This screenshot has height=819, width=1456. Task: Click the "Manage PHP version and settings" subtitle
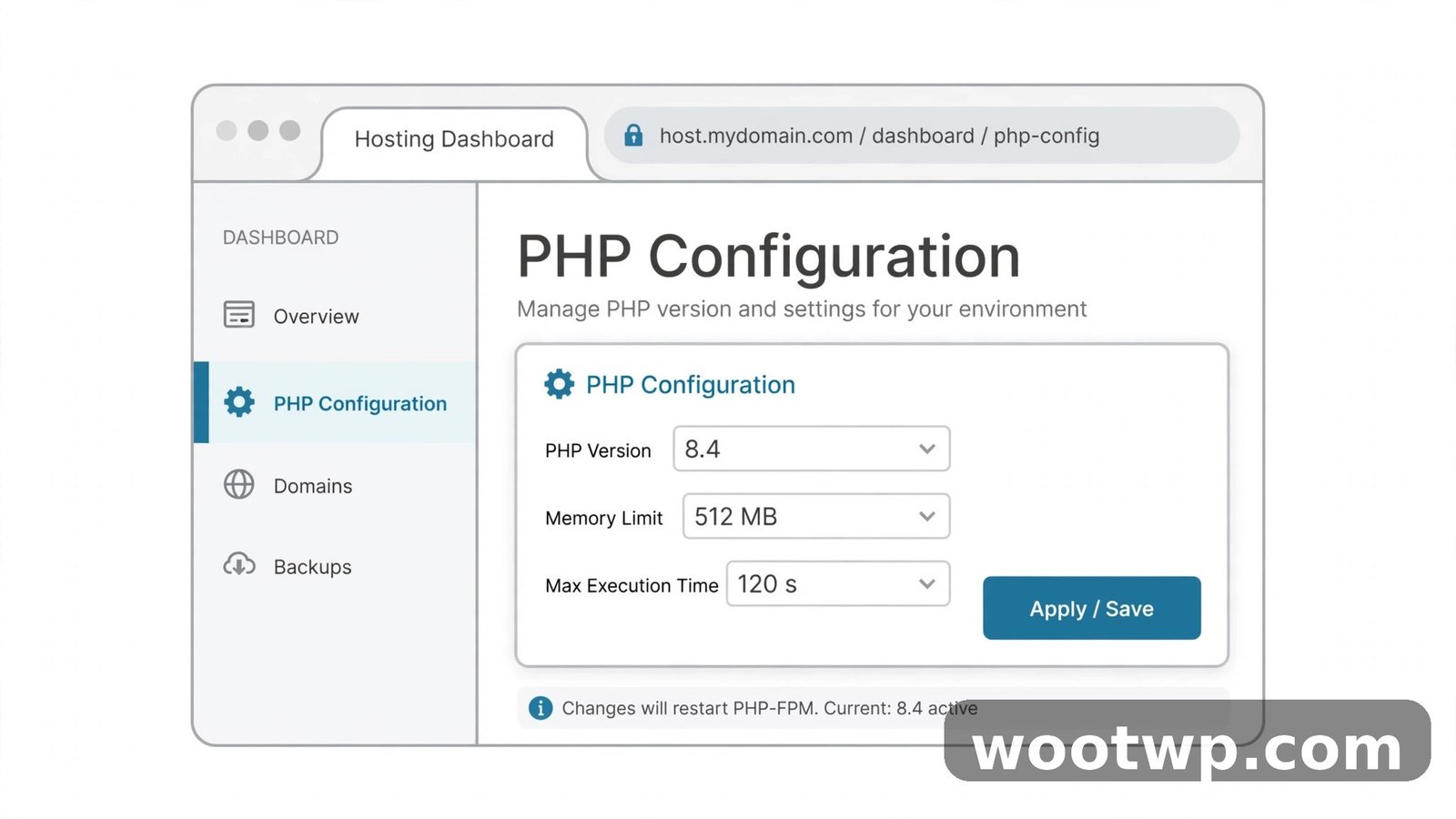click(x=802, y=309)
